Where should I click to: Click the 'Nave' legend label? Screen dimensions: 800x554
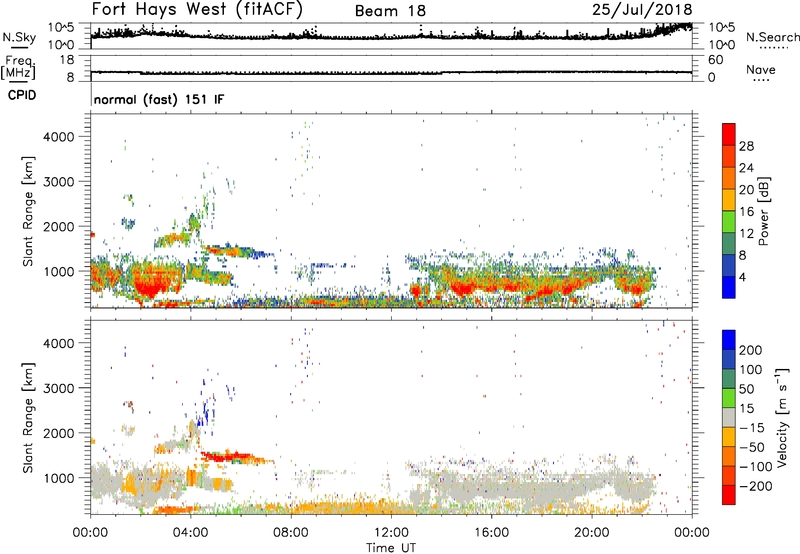pyautogui.click(x=761, y=70)
